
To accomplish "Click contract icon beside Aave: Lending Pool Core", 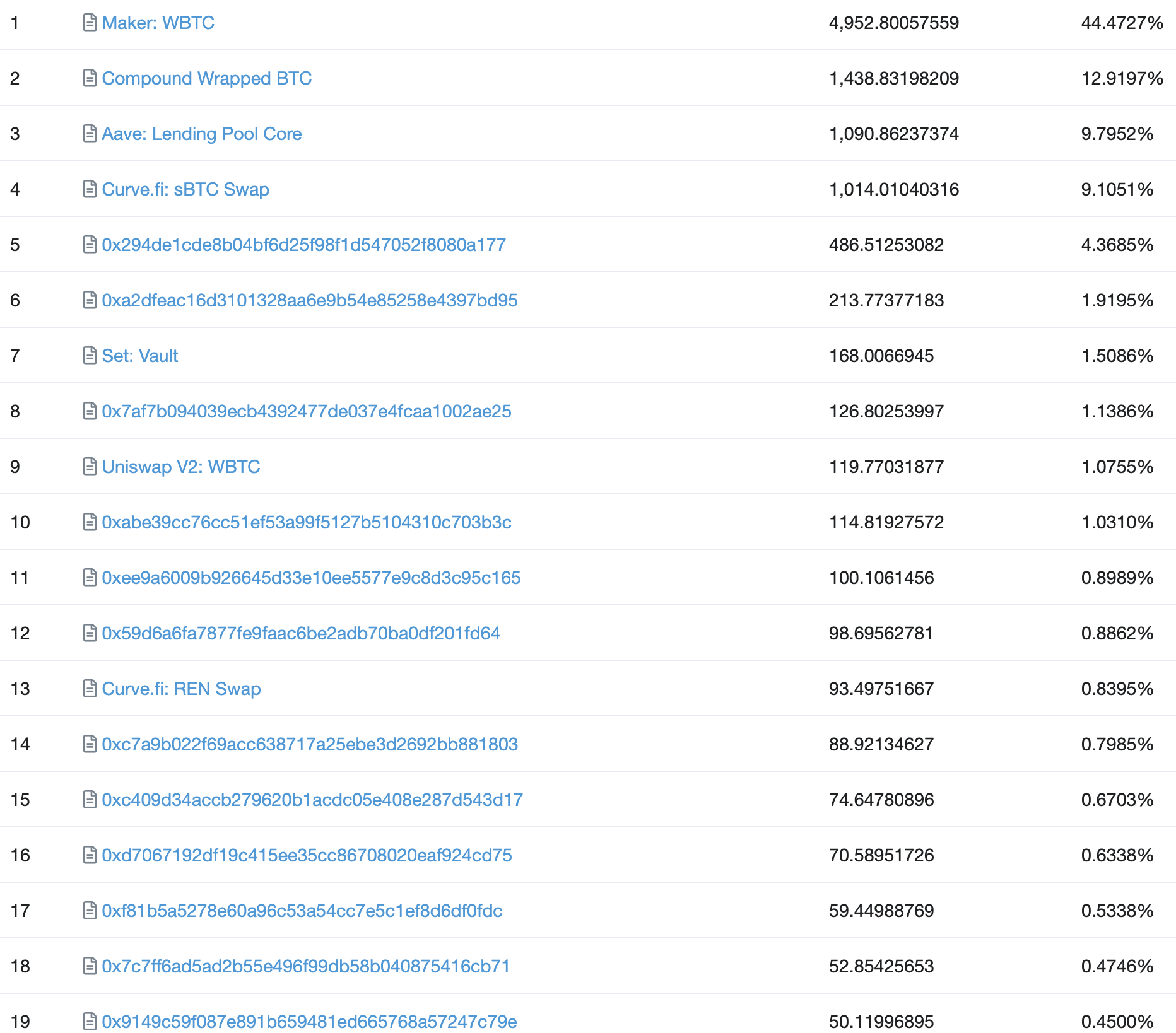I will click(x=90, y=134).
